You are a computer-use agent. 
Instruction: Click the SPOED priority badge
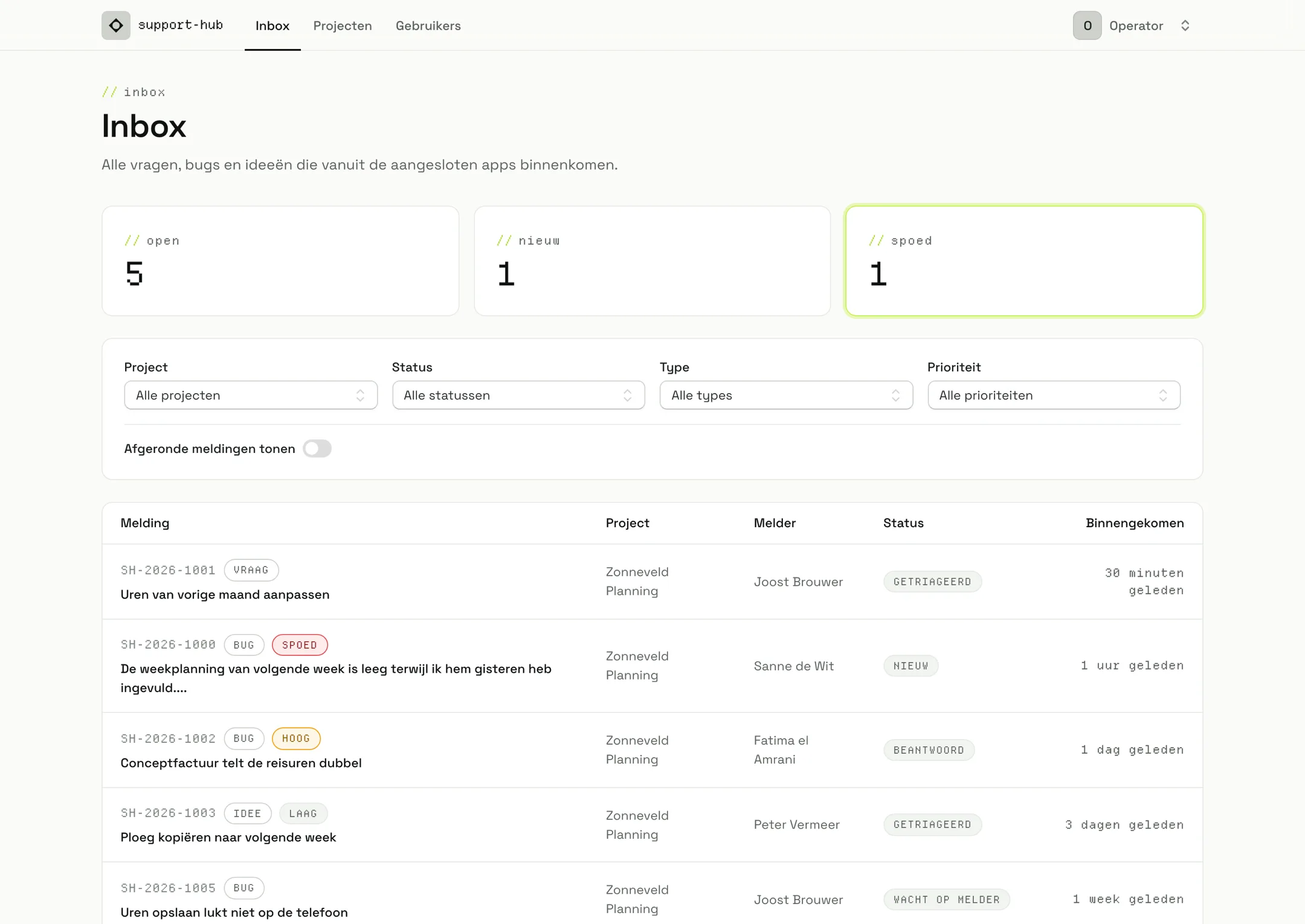coord(300,645)
